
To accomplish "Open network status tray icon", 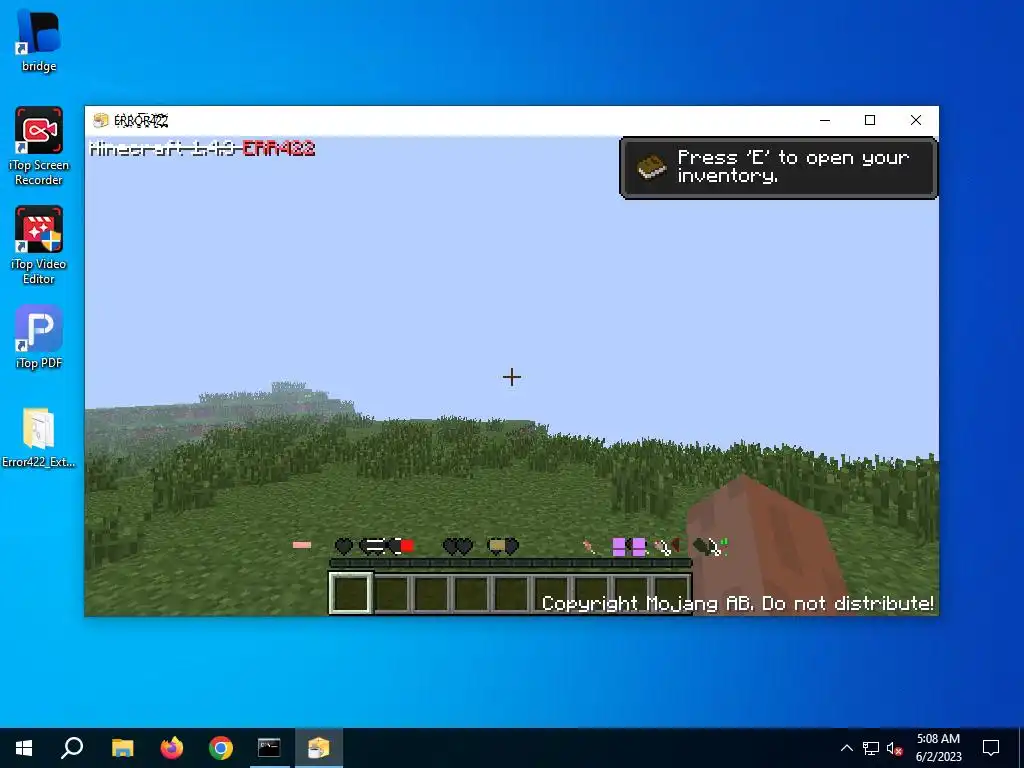I will point(871,748).
